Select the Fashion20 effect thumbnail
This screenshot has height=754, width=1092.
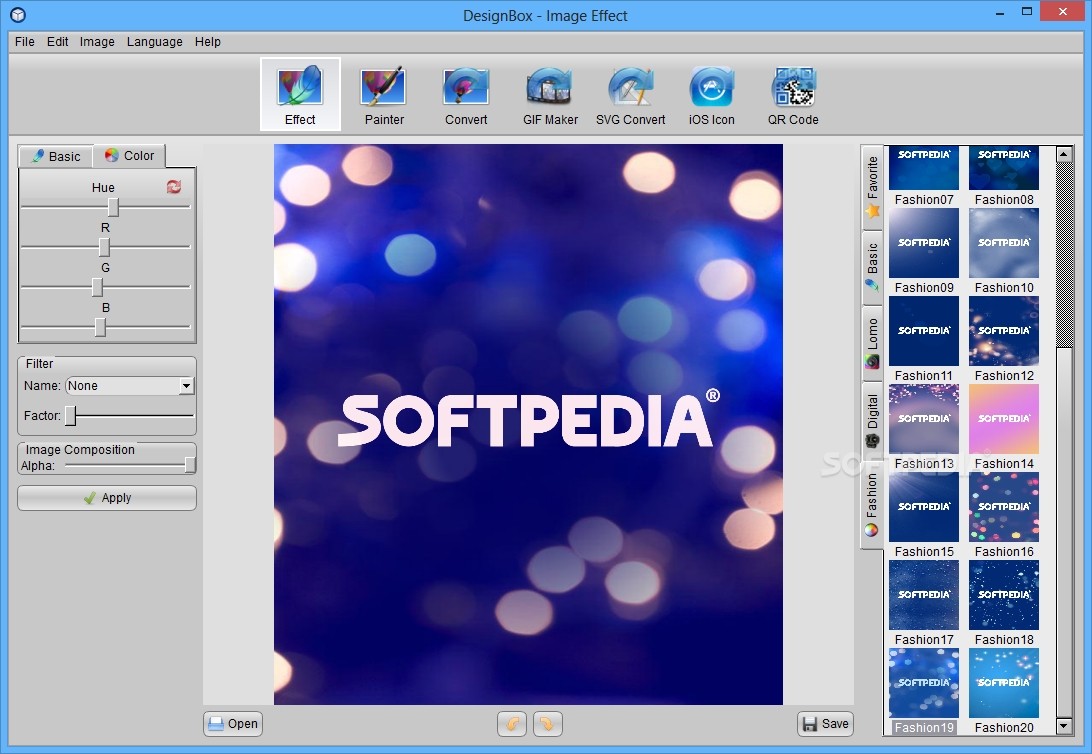[1004, 683]
